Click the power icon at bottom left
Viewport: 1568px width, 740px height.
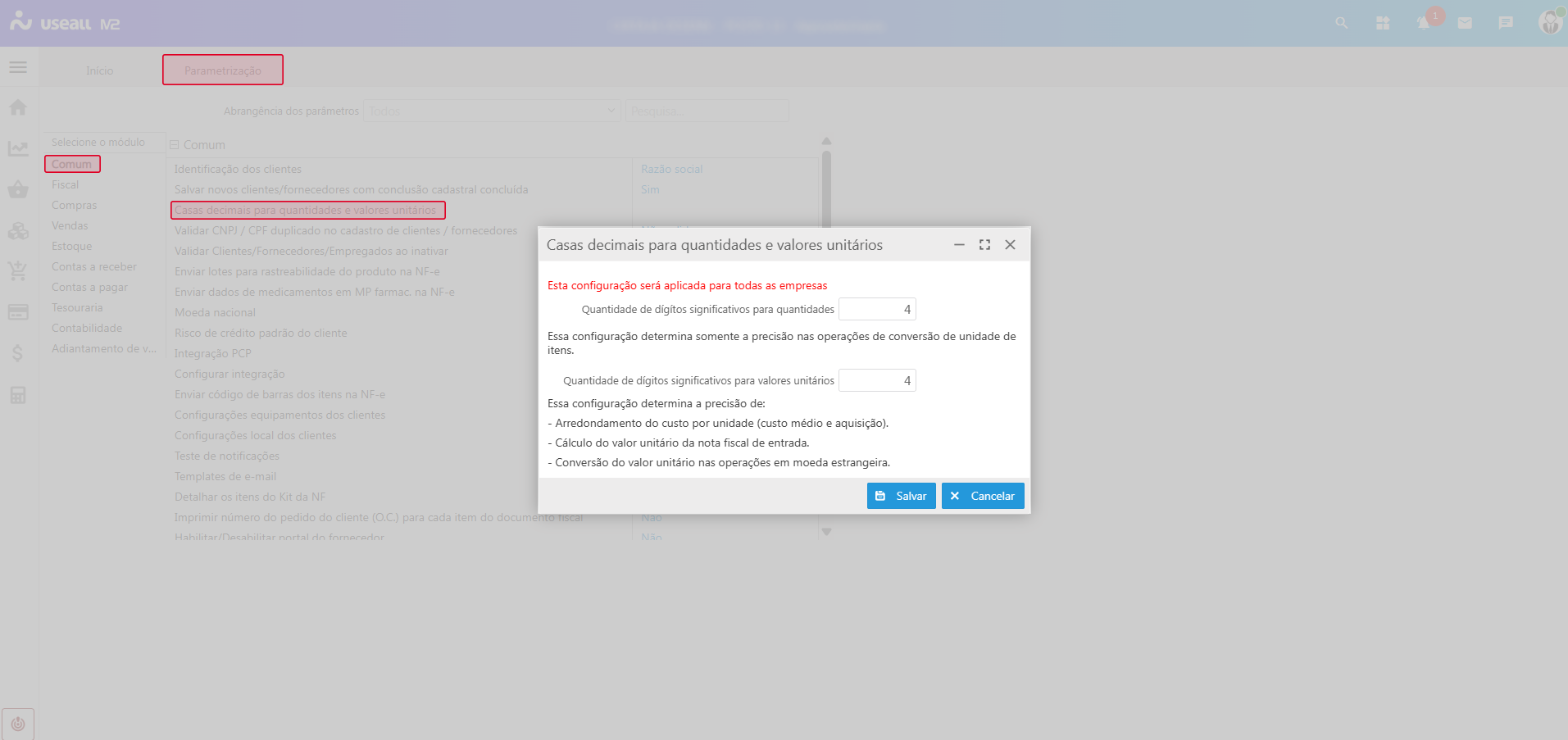[18, 724]
